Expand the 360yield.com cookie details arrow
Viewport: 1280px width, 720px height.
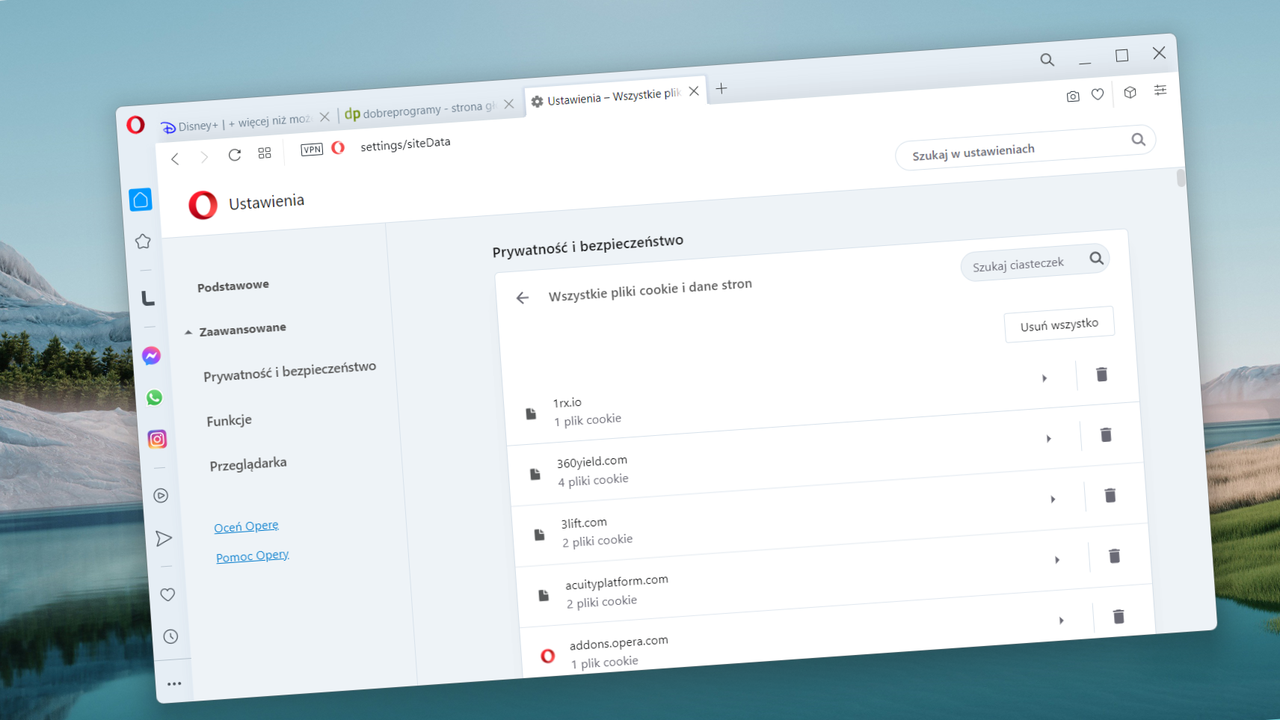(x=1048, y=438)
